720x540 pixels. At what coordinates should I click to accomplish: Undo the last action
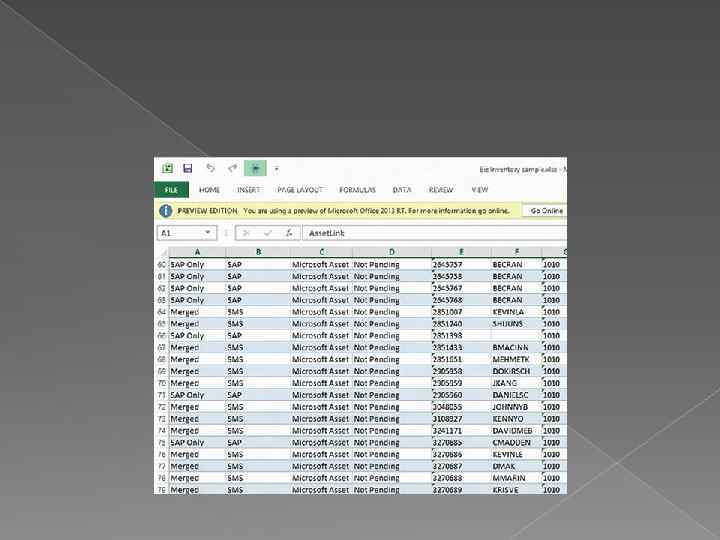210,168
